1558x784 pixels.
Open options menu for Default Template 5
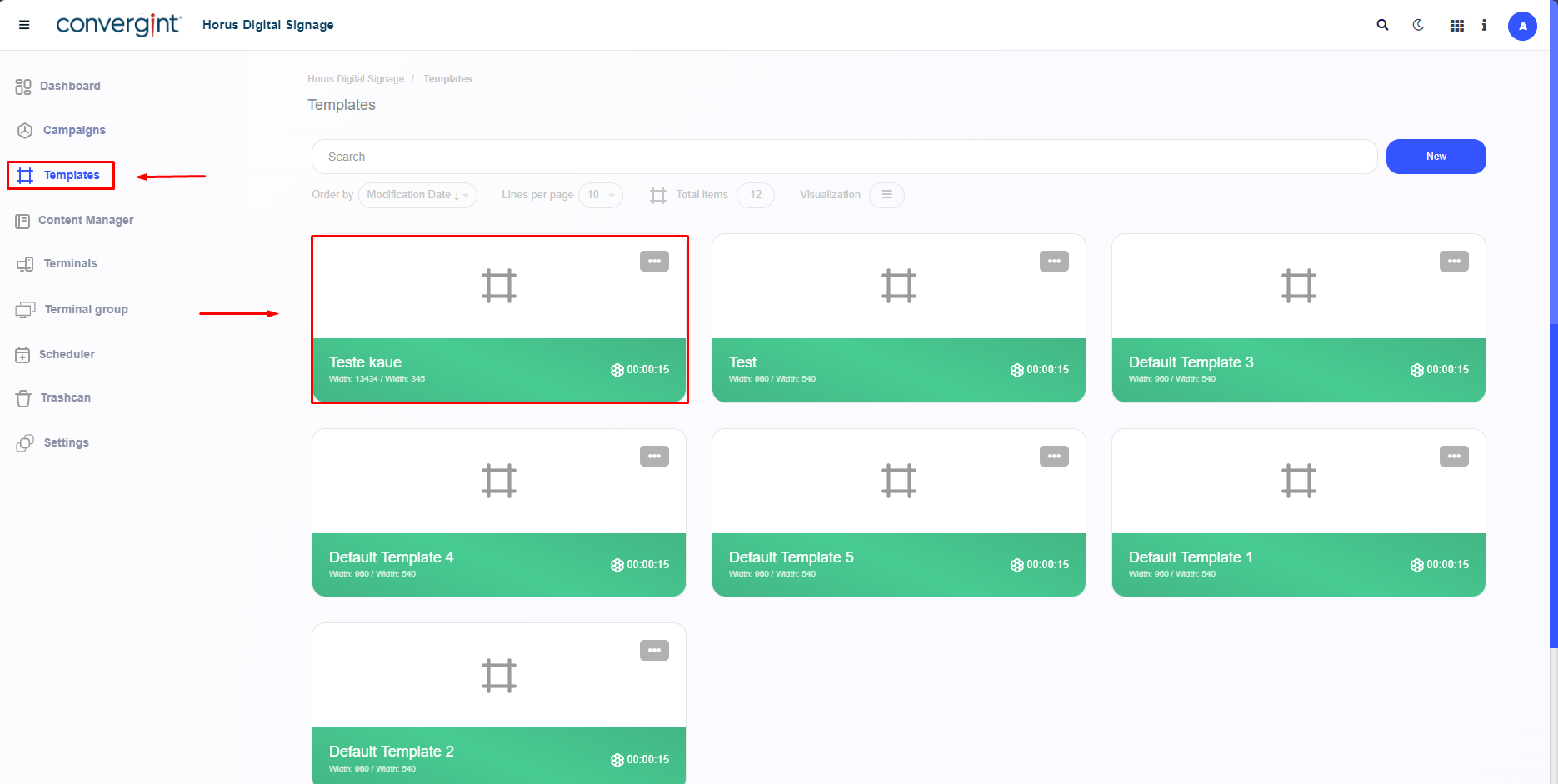tap(1054, 457)
